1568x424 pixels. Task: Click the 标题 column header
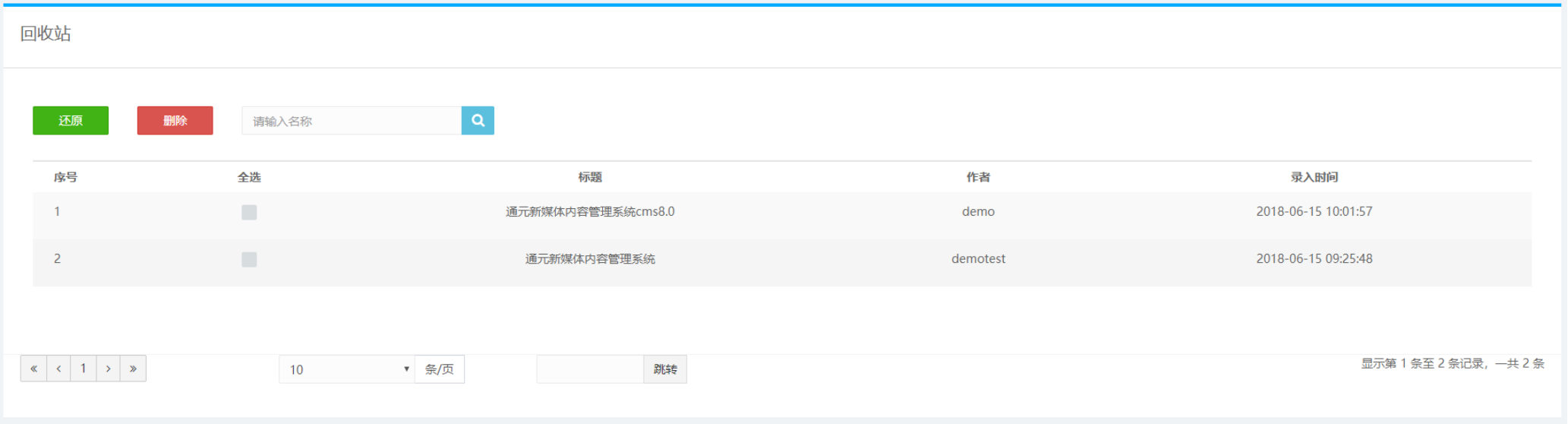point(590,177)
